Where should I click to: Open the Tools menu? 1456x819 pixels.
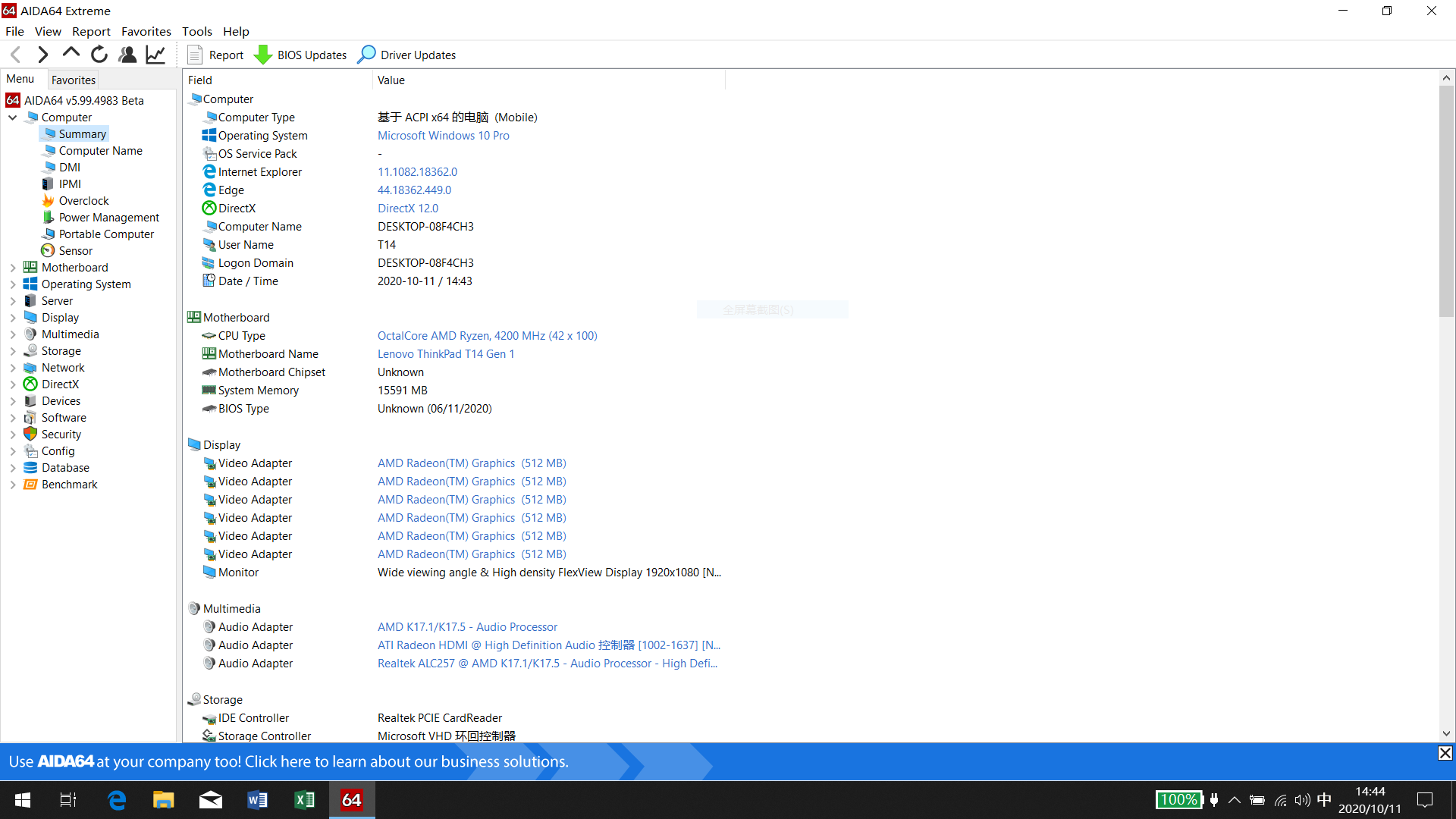(196, 31)
